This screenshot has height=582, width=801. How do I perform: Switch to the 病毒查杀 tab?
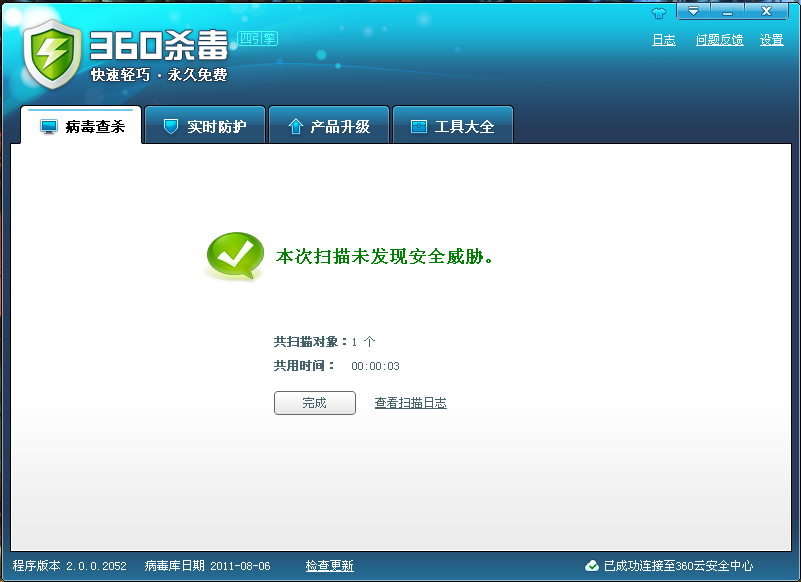(x=81, y=126)
